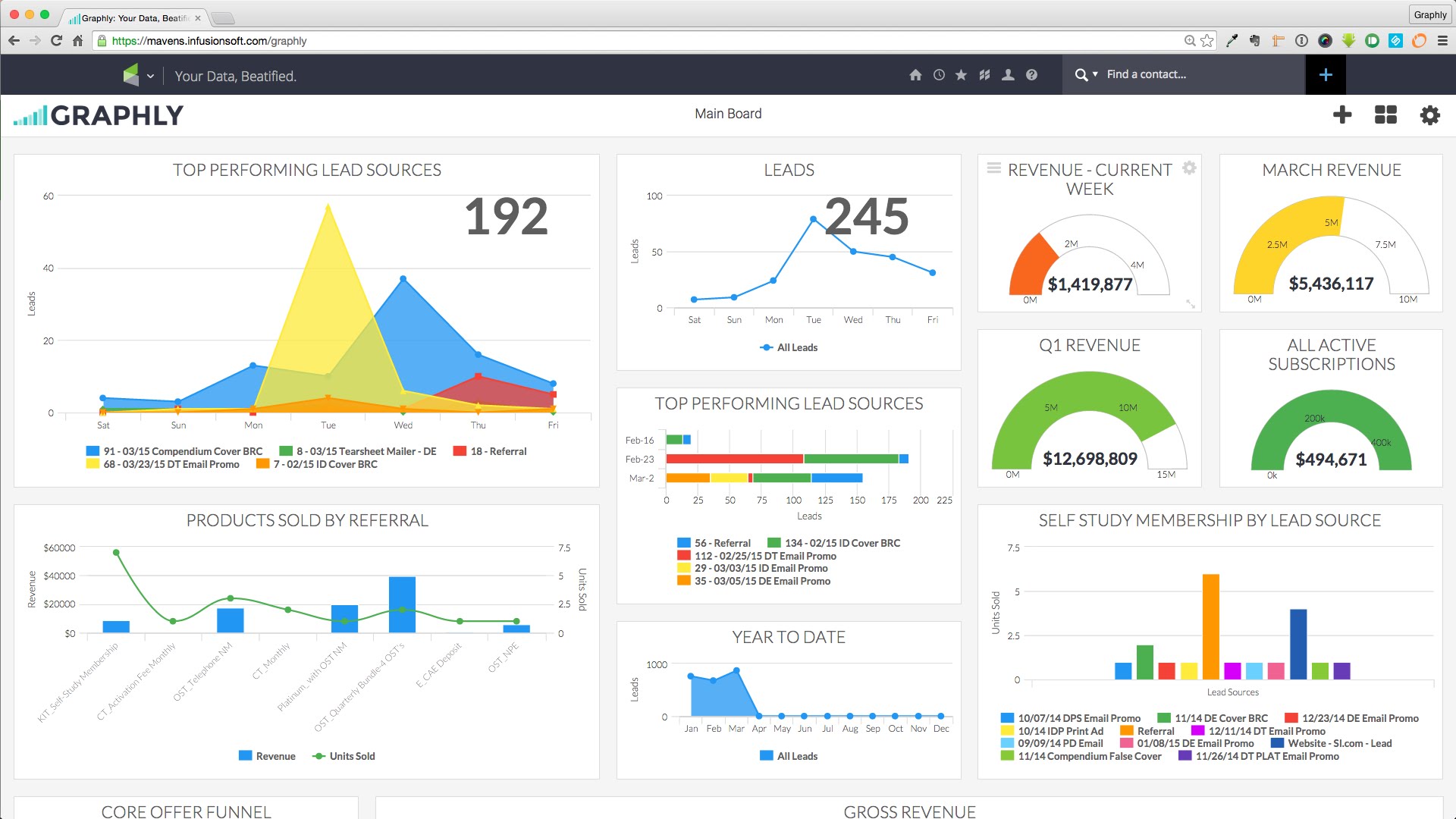Open the help question-mark icon in the navbar
Viewport: 1456px width, 819px height.
pyautogui.click(x=1031, y=74)
